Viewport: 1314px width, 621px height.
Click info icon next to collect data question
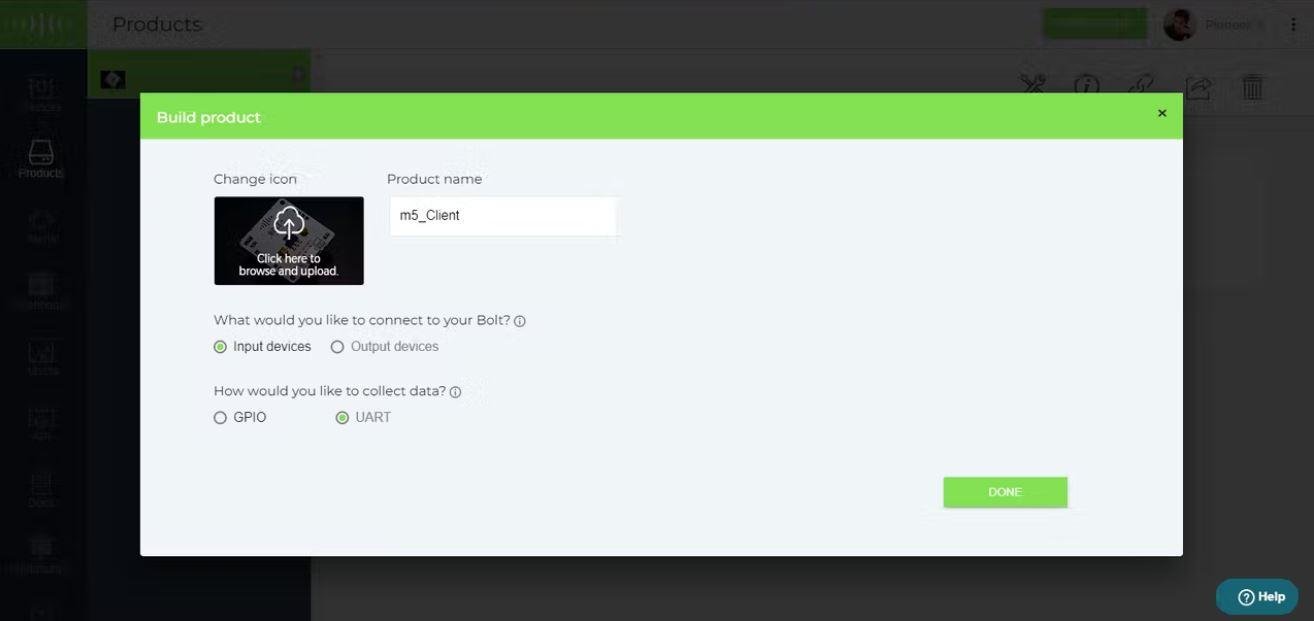tap(455, 392)
